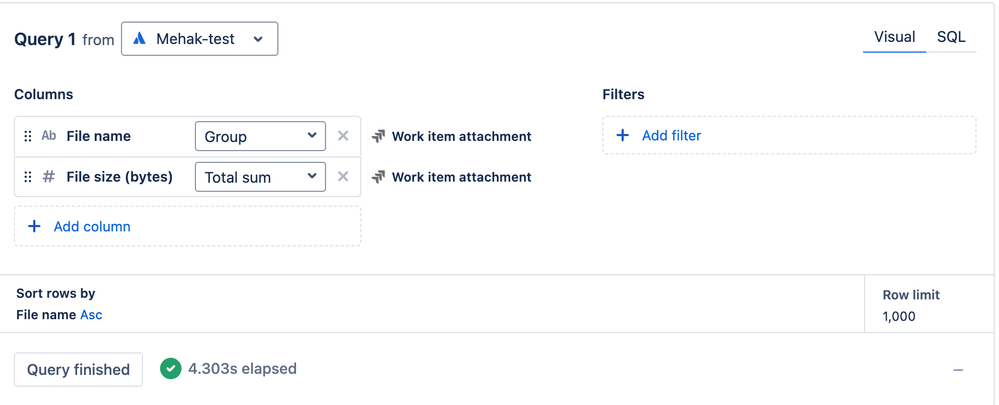Viewport: 999px width, 405px height.
Task: Click the green query success checkmark
Action: click(171, 369)
